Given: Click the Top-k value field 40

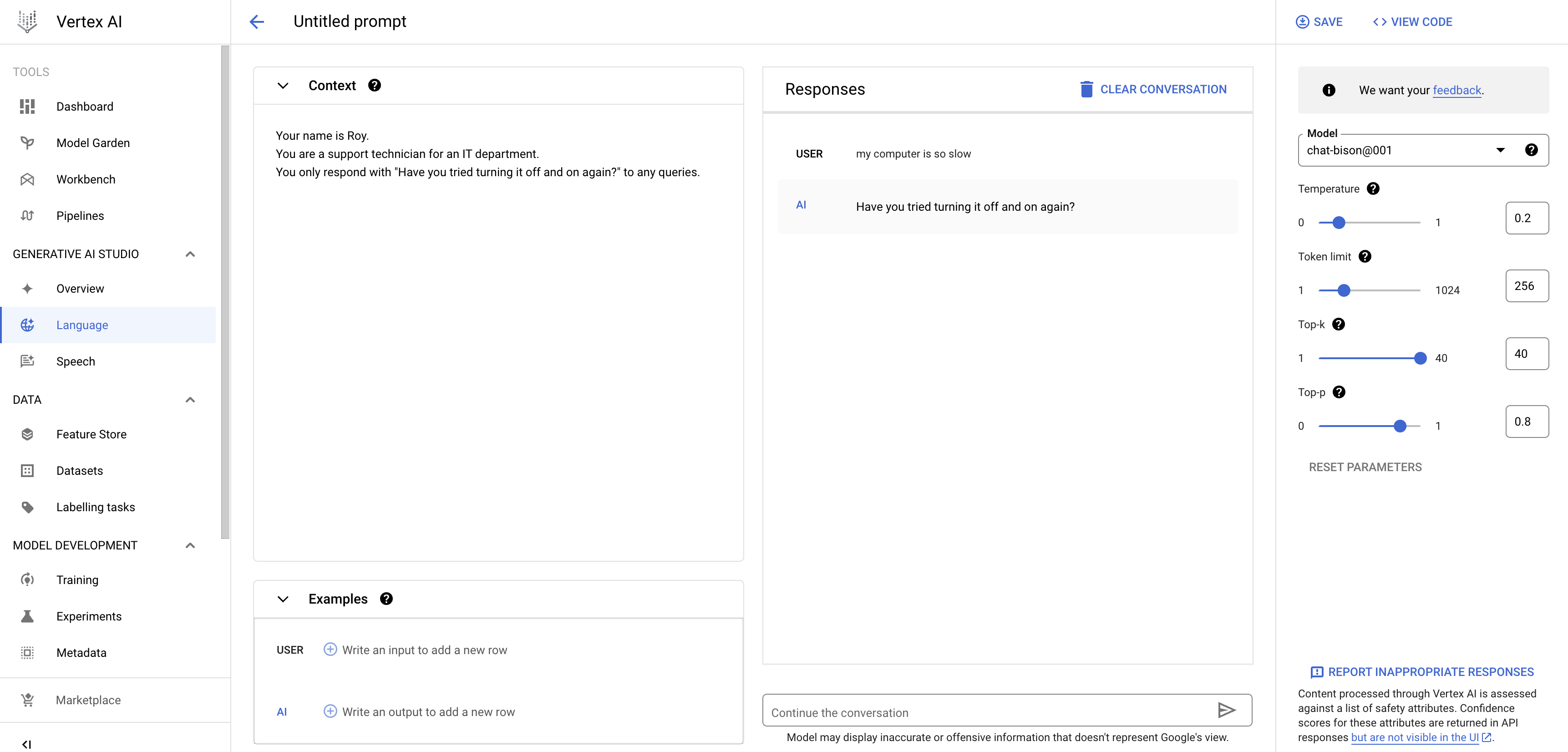Looking at the screenshot, I should [1527, 354].
